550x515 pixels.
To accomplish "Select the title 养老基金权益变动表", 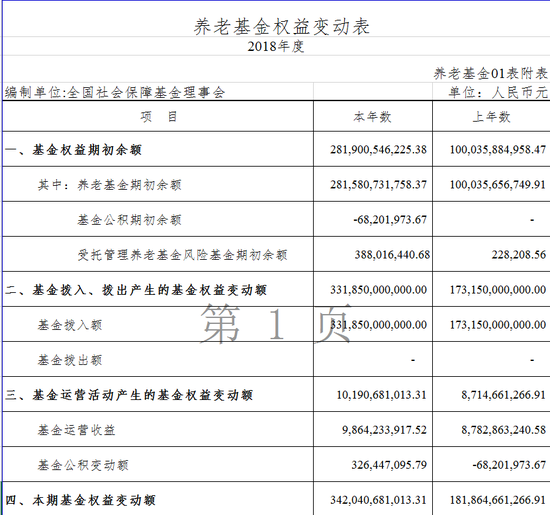I will [x=281, y=27].
